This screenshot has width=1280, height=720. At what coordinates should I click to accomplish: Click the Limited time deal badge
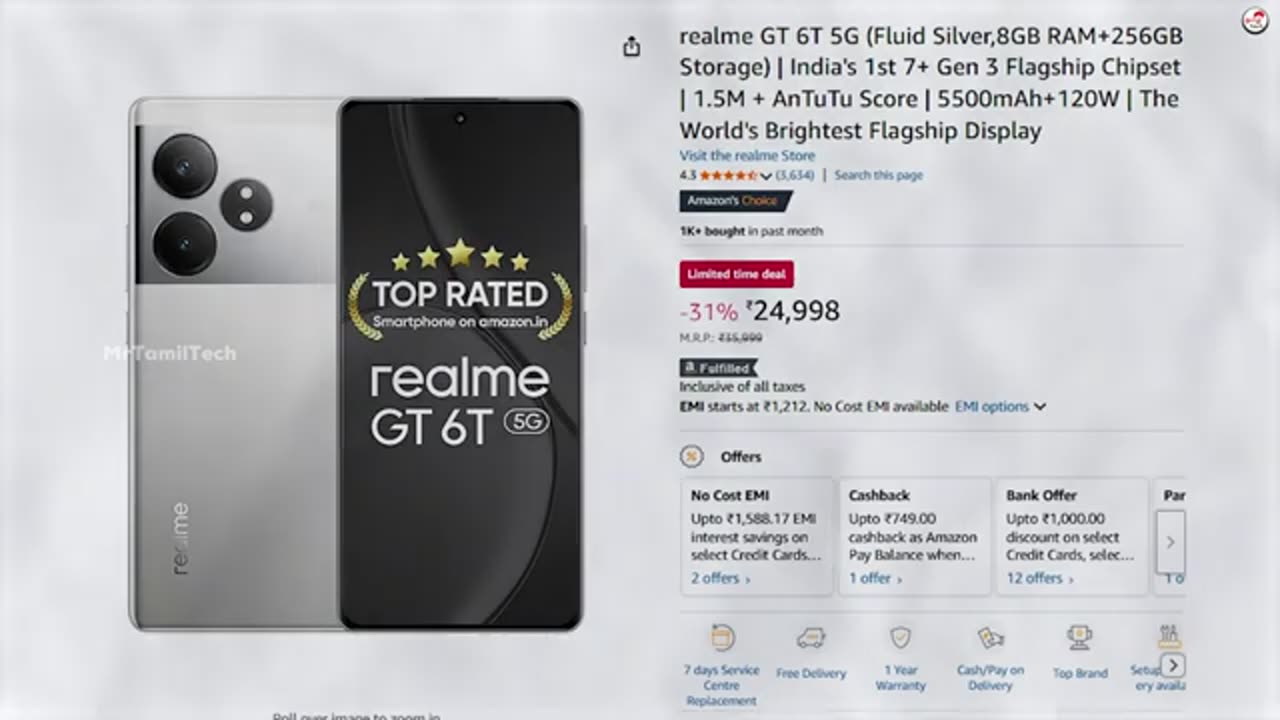(x=736, y=274)
